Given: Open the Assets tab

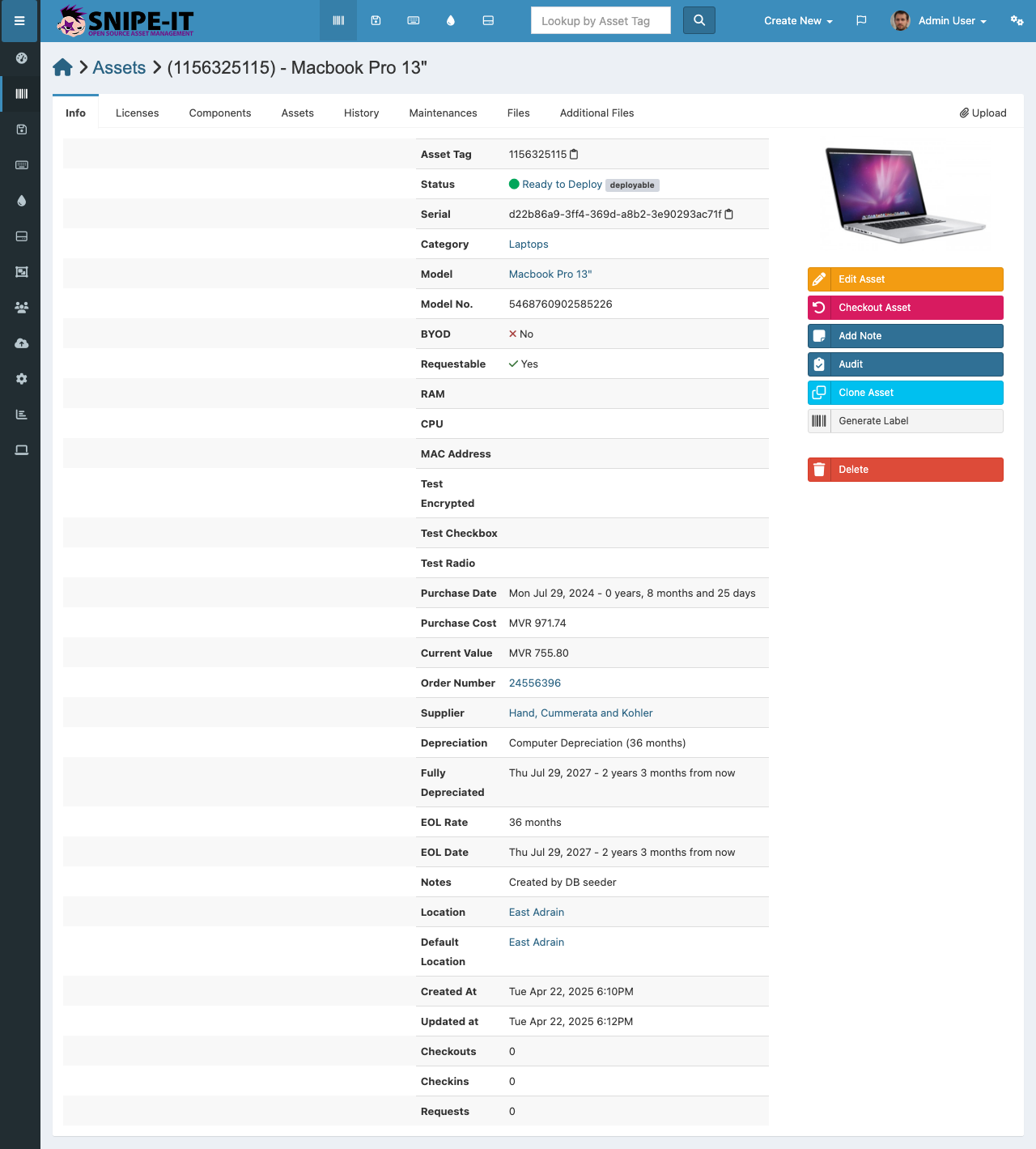Looking at the screenshot, I should tap(298, 113).
